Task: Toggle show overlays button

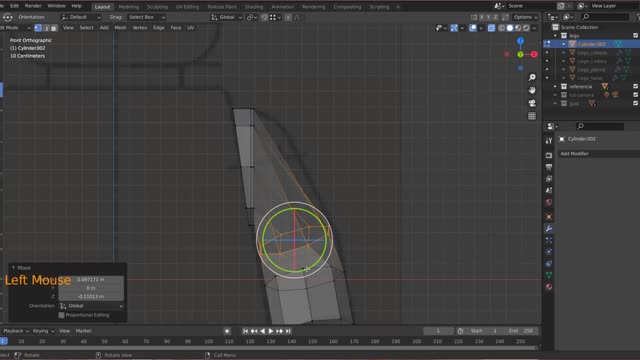Action: click(x=473, y=28)
